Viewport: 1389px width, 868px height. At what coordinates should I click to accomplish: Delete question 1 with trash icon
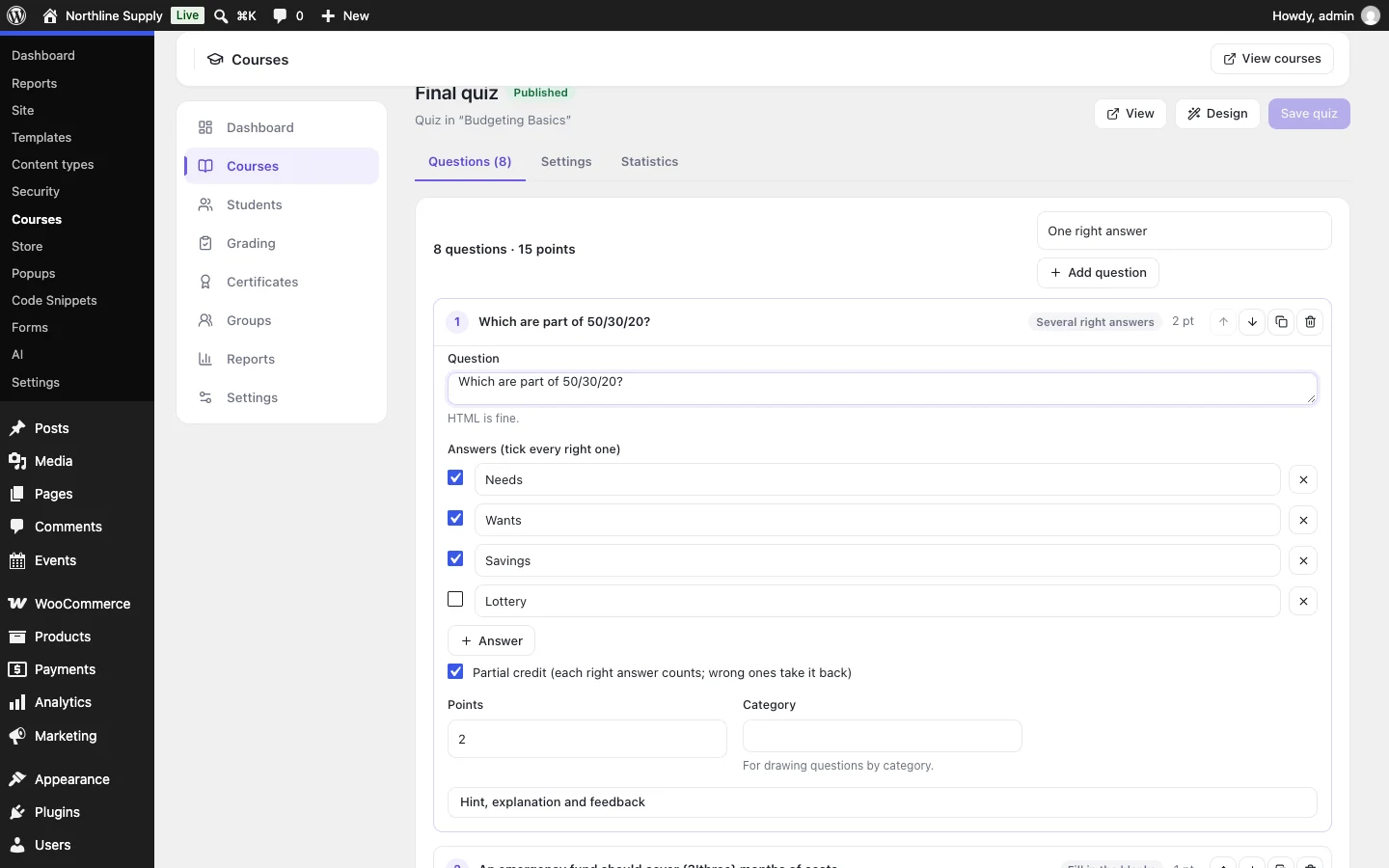pyautogui.click(x=1310, y=322)
